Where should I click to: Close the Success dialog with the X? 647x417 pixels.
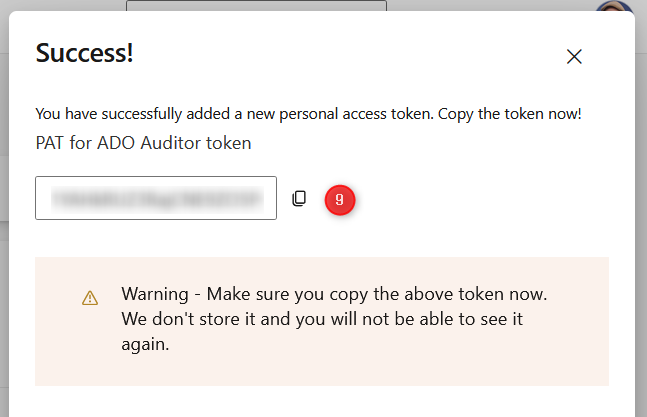[x=574, y=57]
